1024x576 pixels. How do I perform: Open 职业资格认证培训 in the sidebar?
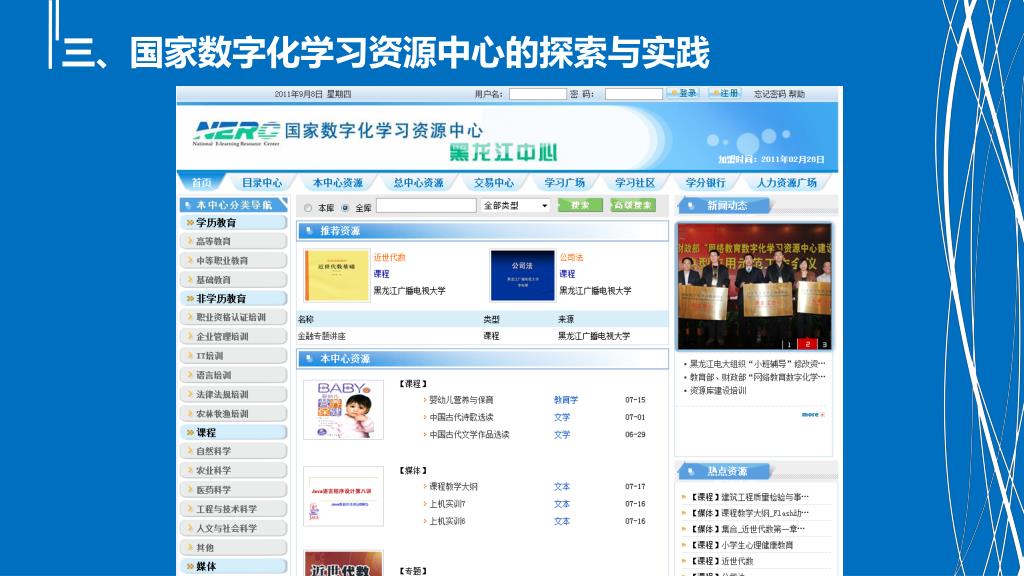(x=234, y=317)
